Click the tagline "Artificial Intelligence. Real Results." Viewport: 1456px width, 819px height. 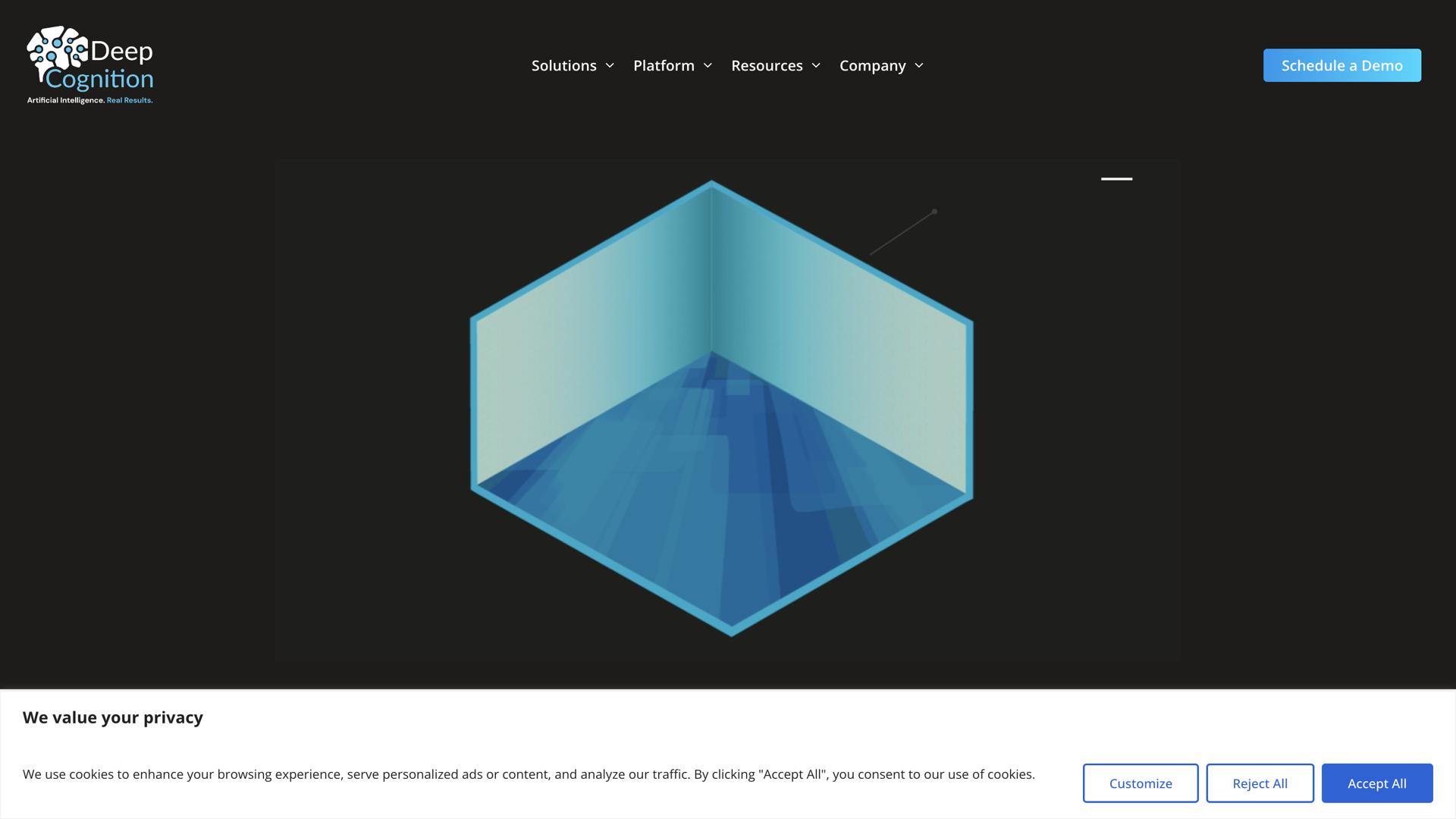tap(89, 99)
